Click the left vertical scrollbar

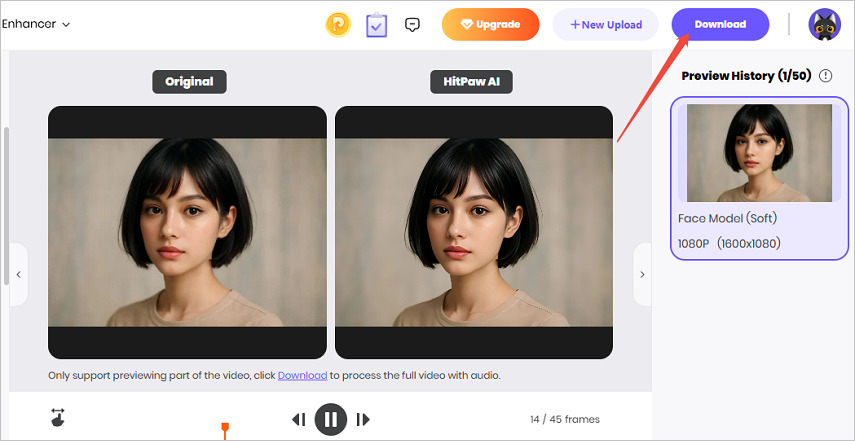pos(6,206)
